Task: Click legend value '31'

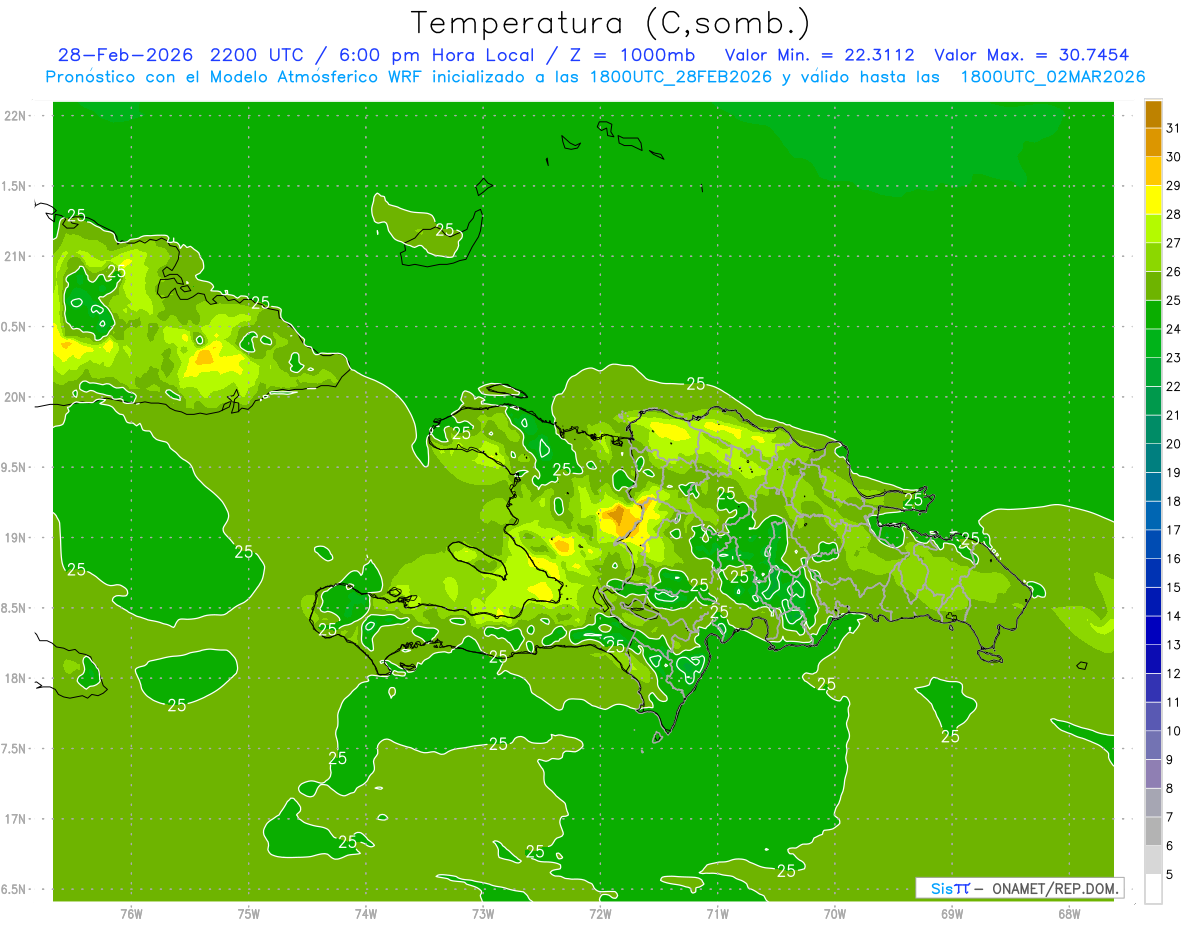Action: point(1174,128)
